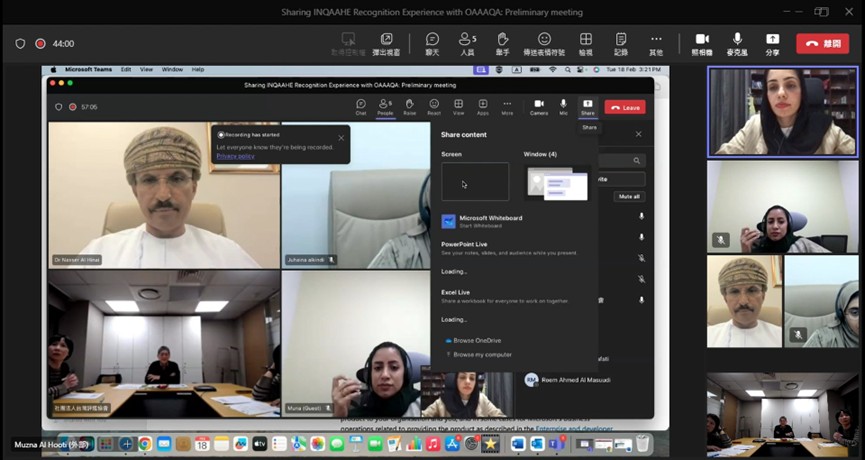Open the Microsoft Teams menu in Mac menu bar
This screenshot has width=865, height=460.
click(88, 69)
